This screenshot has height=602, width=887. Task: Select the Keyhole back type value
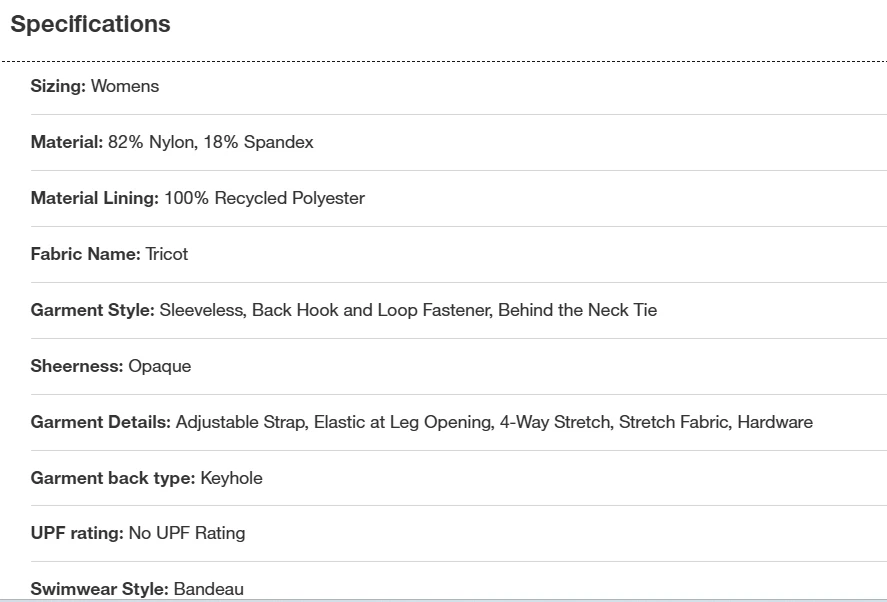(x=232, y=478)
